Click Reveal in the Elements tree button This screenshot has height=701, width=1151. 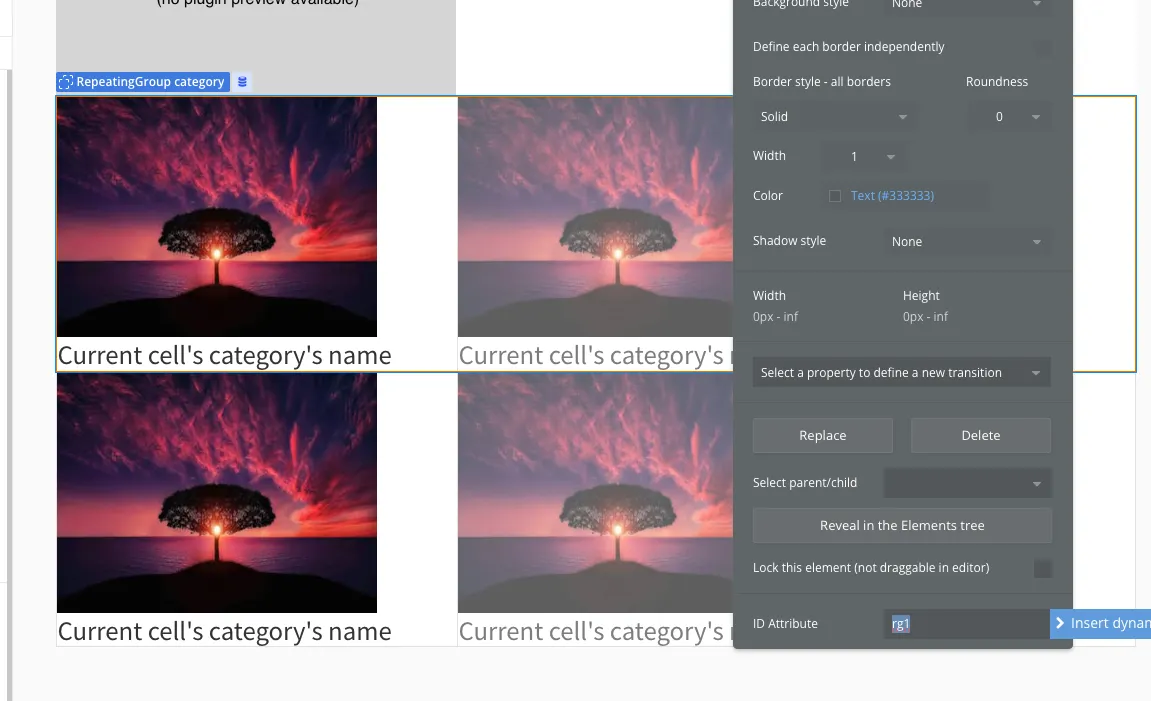click(901, 526)
